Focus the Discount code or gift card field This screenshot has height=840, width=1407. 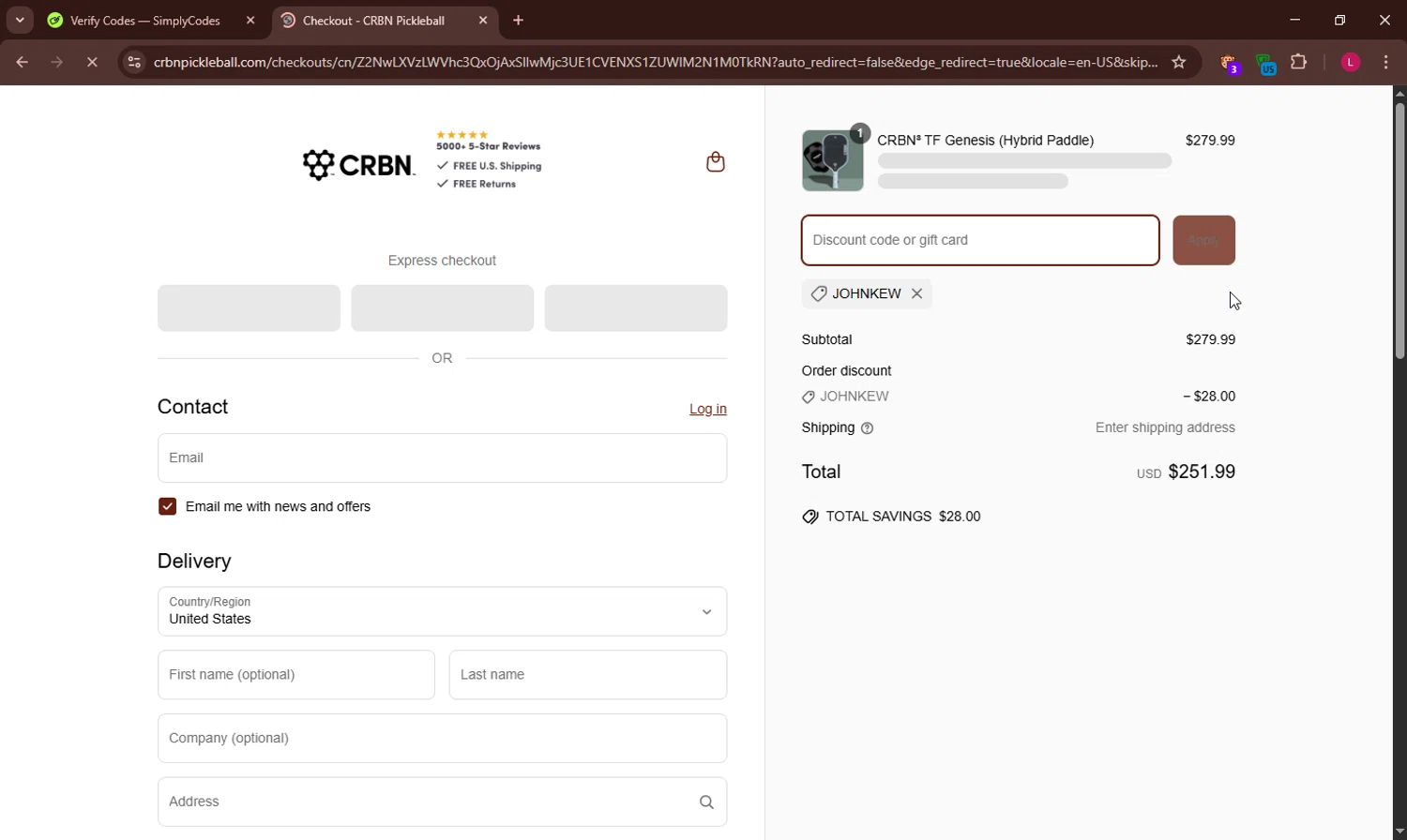coord(980,240)
